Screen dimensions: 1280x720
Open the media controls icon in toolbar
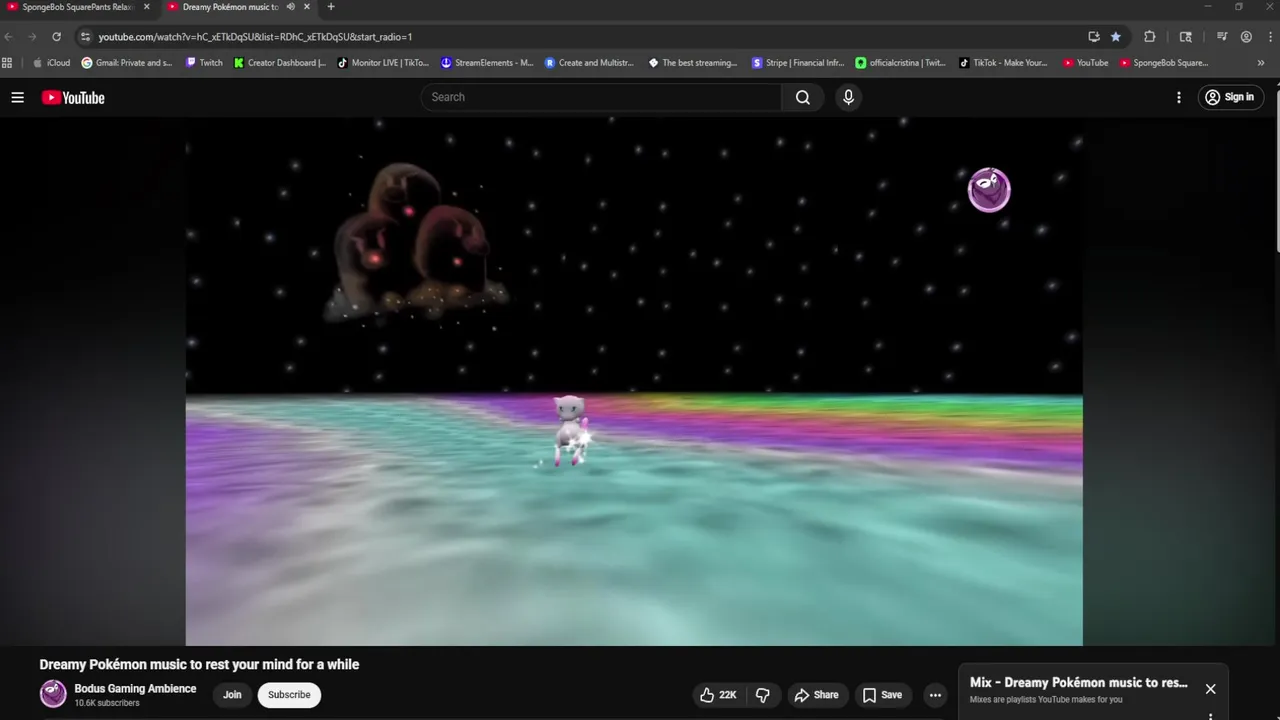coord(1222,37)
